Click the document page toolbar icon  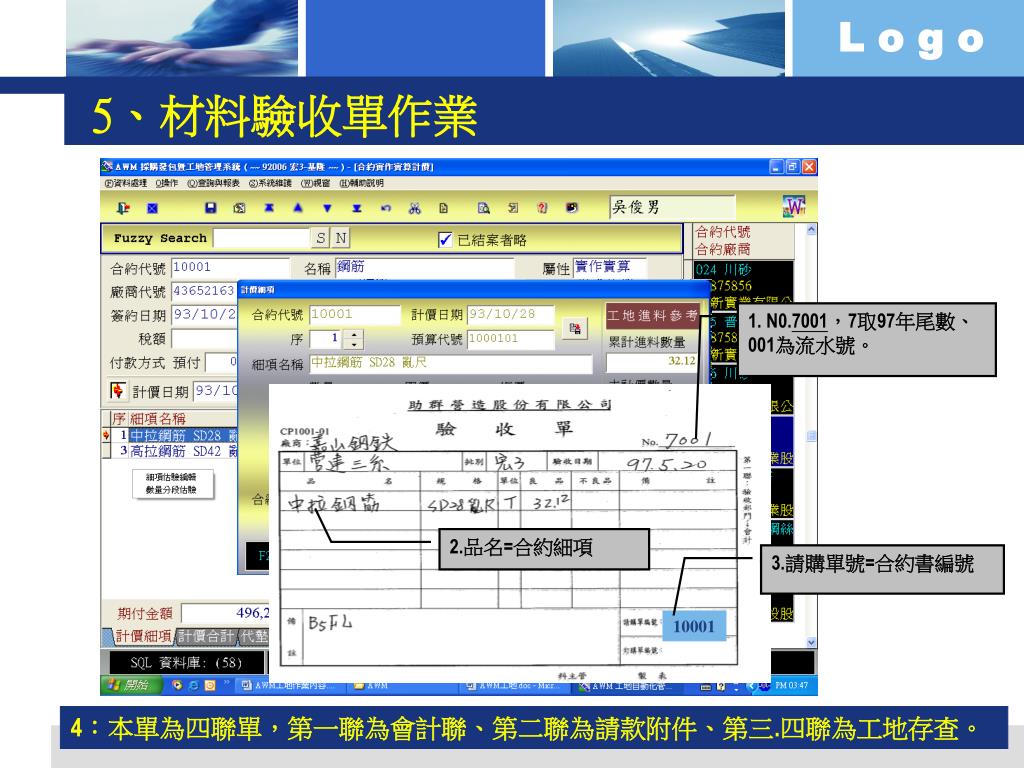tap(443, 208)
